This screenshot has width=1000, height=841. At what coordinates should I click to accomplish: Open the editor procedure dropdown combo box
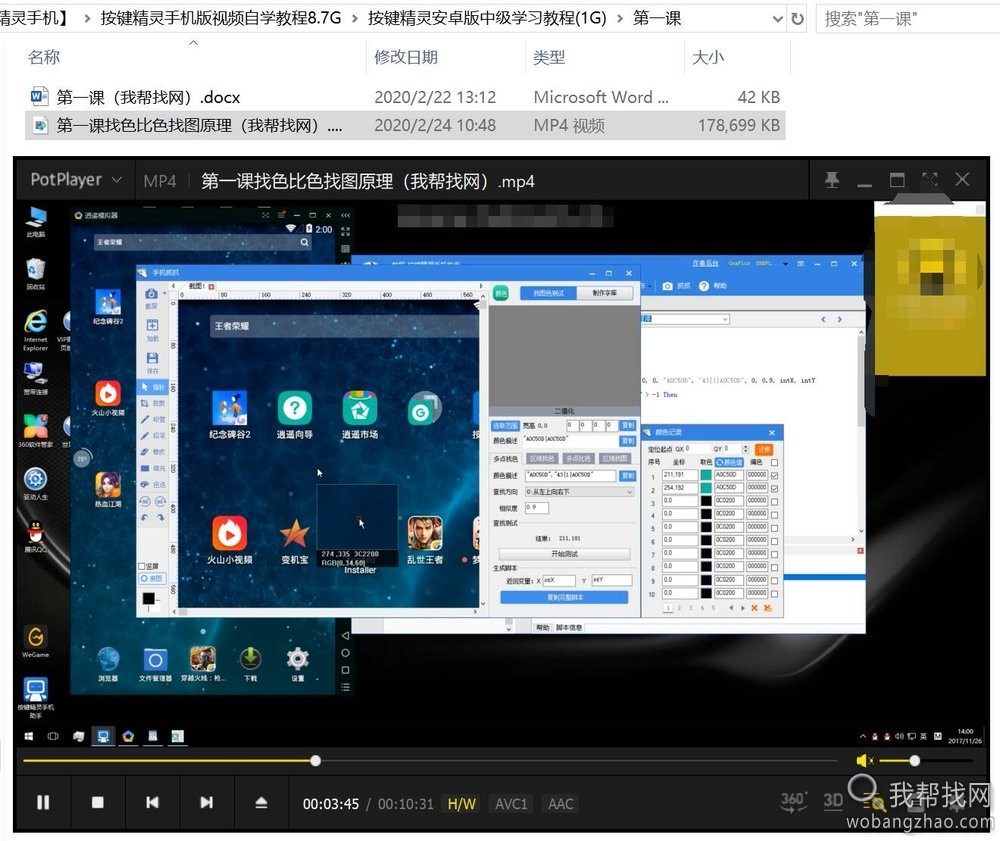pyautogui.click(x=685, y=319)
